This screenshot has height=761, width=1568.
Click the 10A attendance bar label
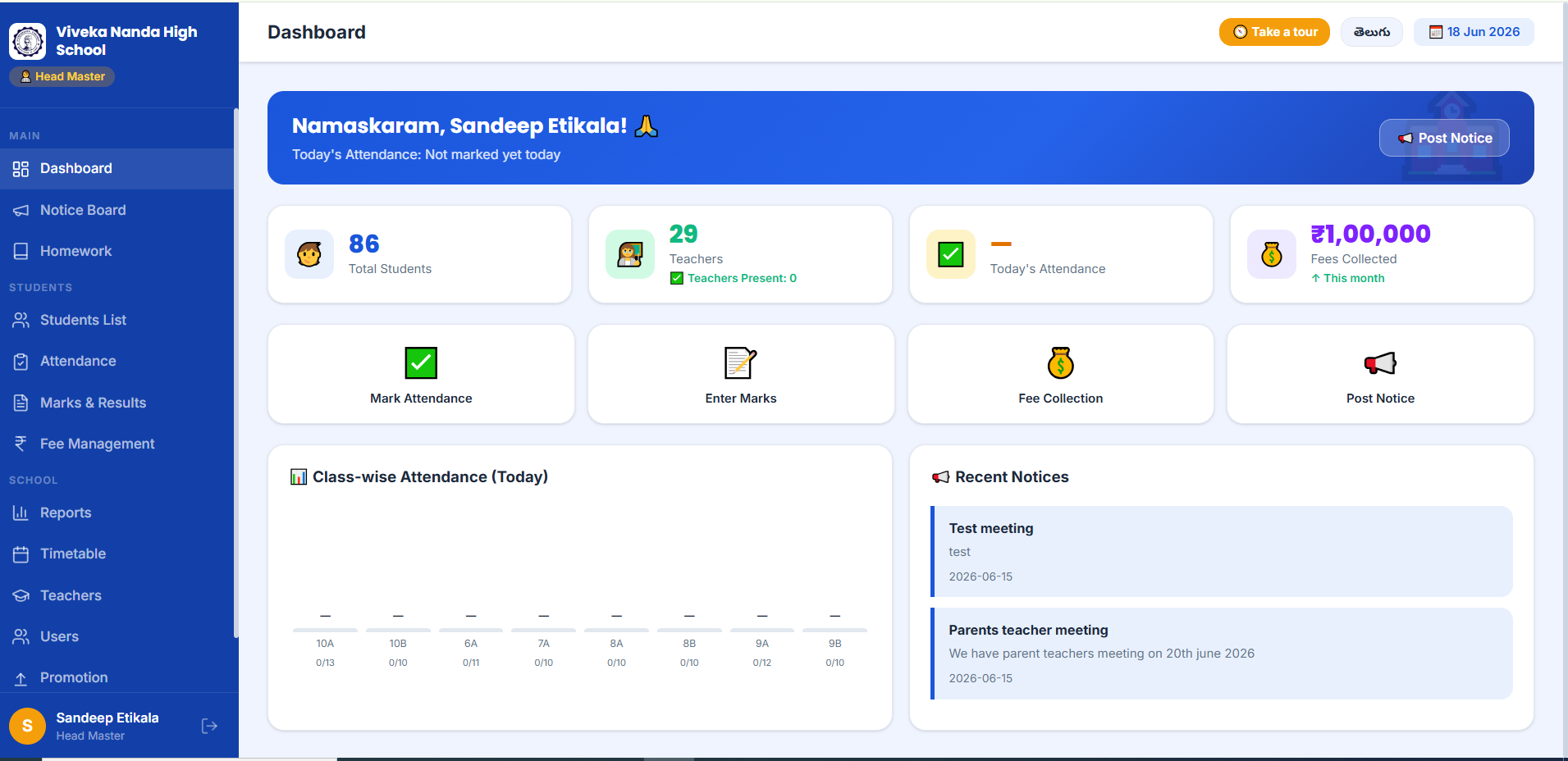tap(325, 644)
